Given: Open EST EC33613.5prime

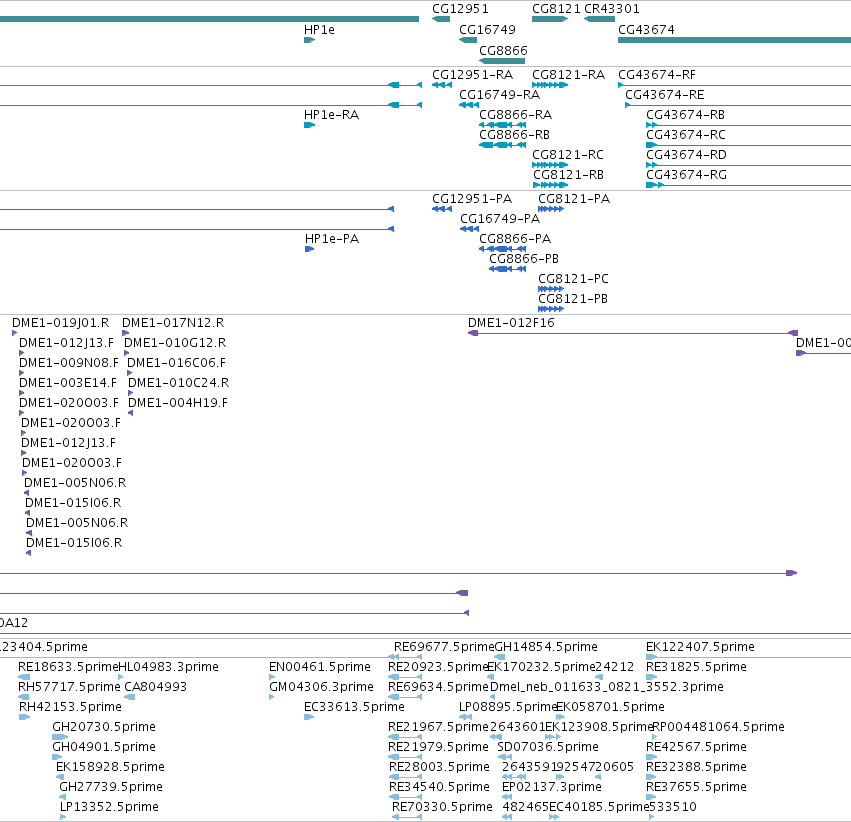Looking at the screenshot, I should click(x=354, y=707).
